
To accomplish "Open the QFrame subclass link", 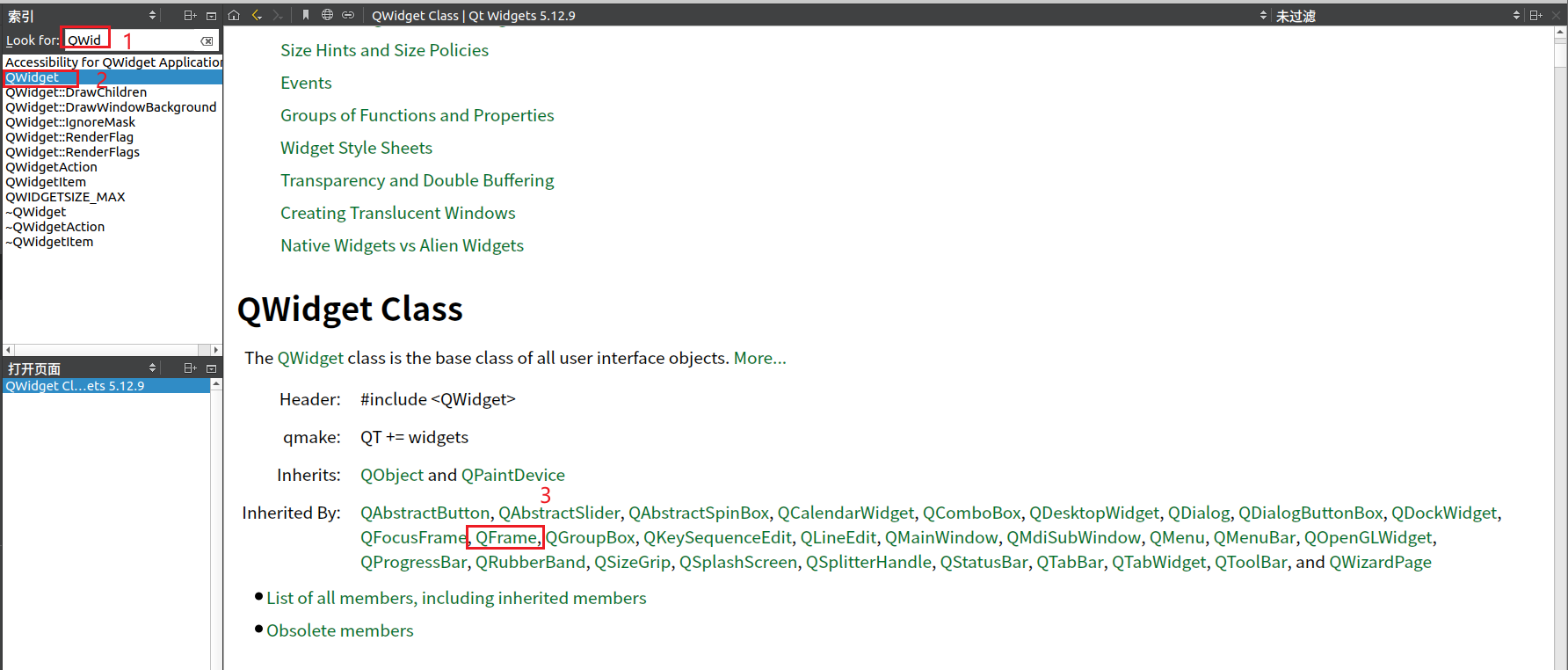I will click(x=506, y=537).
